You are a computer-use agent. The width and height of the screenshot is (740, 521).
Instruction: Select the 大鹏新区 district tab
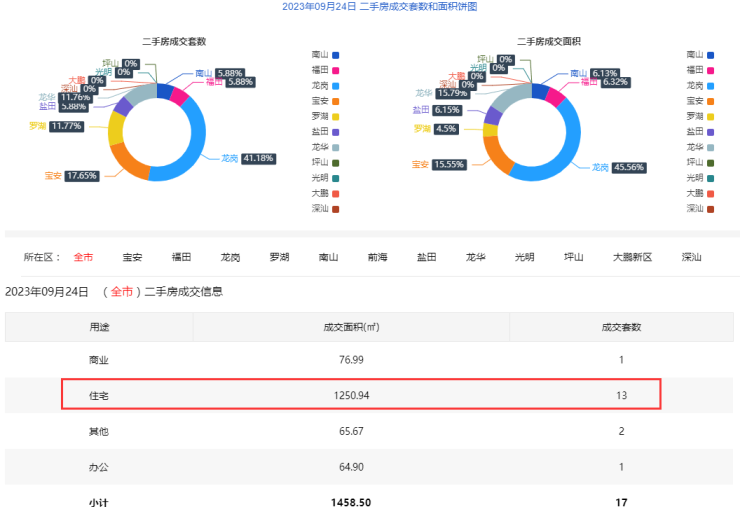(x=632, y=257)
